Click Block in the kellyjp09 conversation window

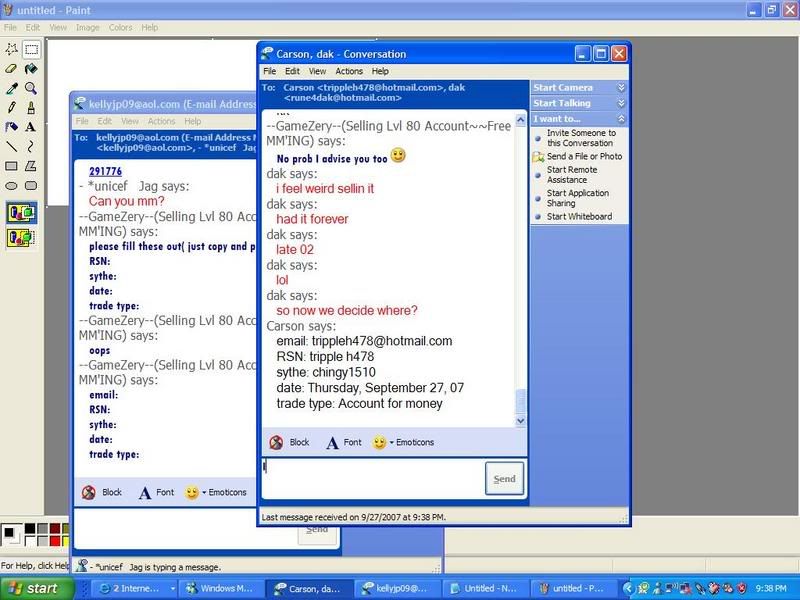(102, 492)
